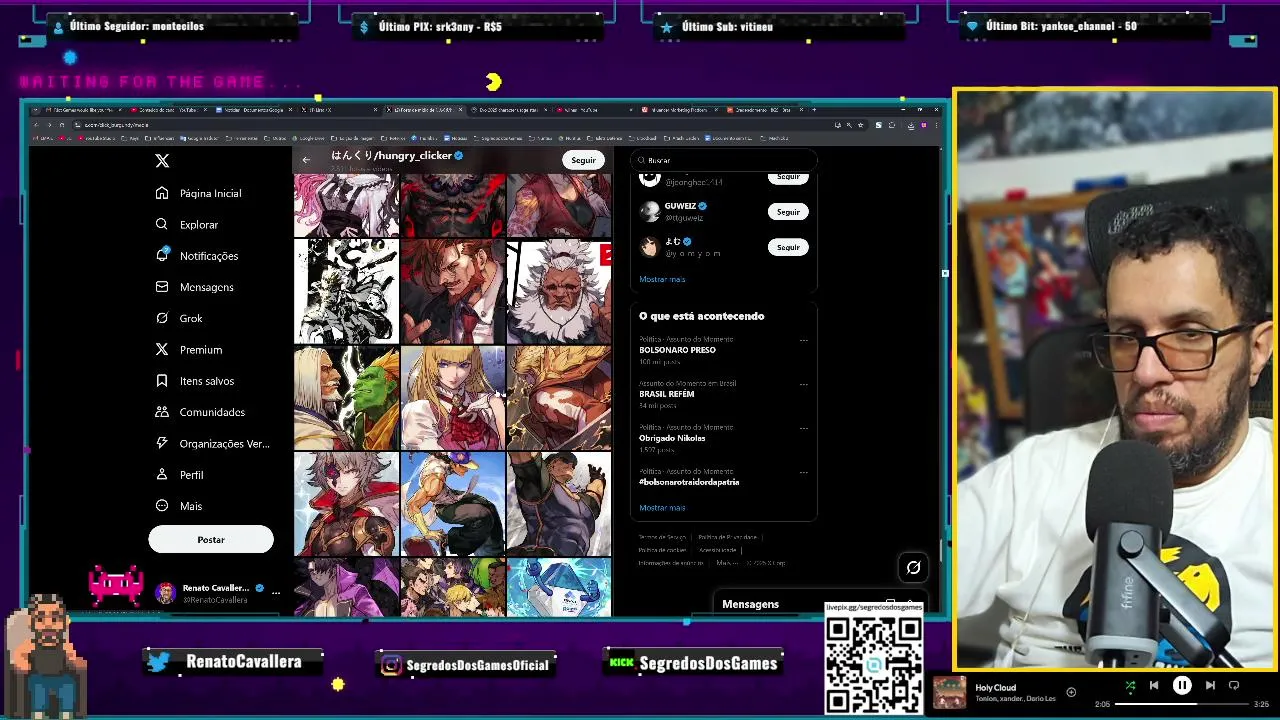Click the Holy Cloud album cover
Viewport: 1280px width, 720px height.
coord(950,693)
